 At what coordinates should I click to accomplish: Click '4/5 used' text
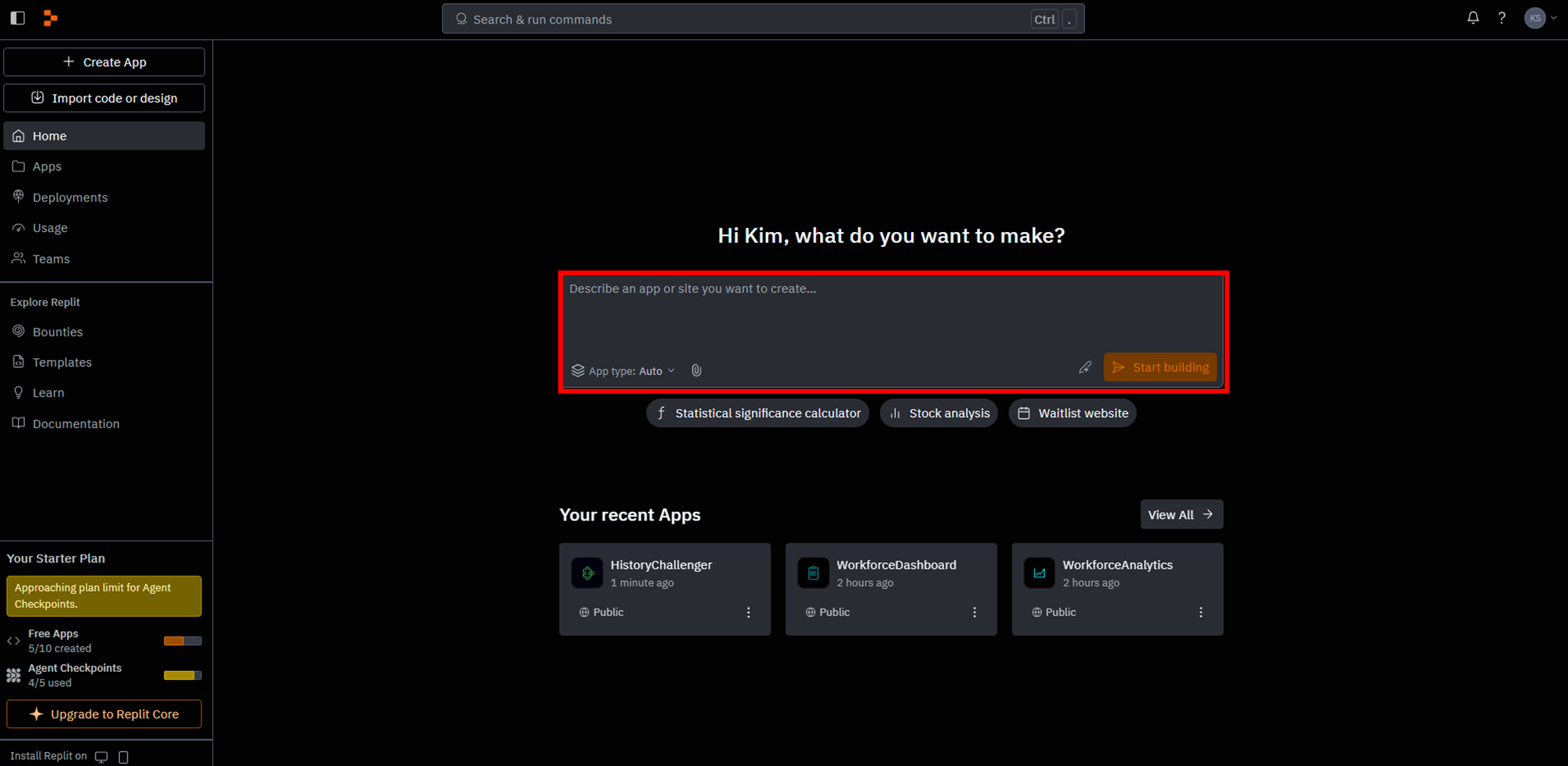(49, 683)
